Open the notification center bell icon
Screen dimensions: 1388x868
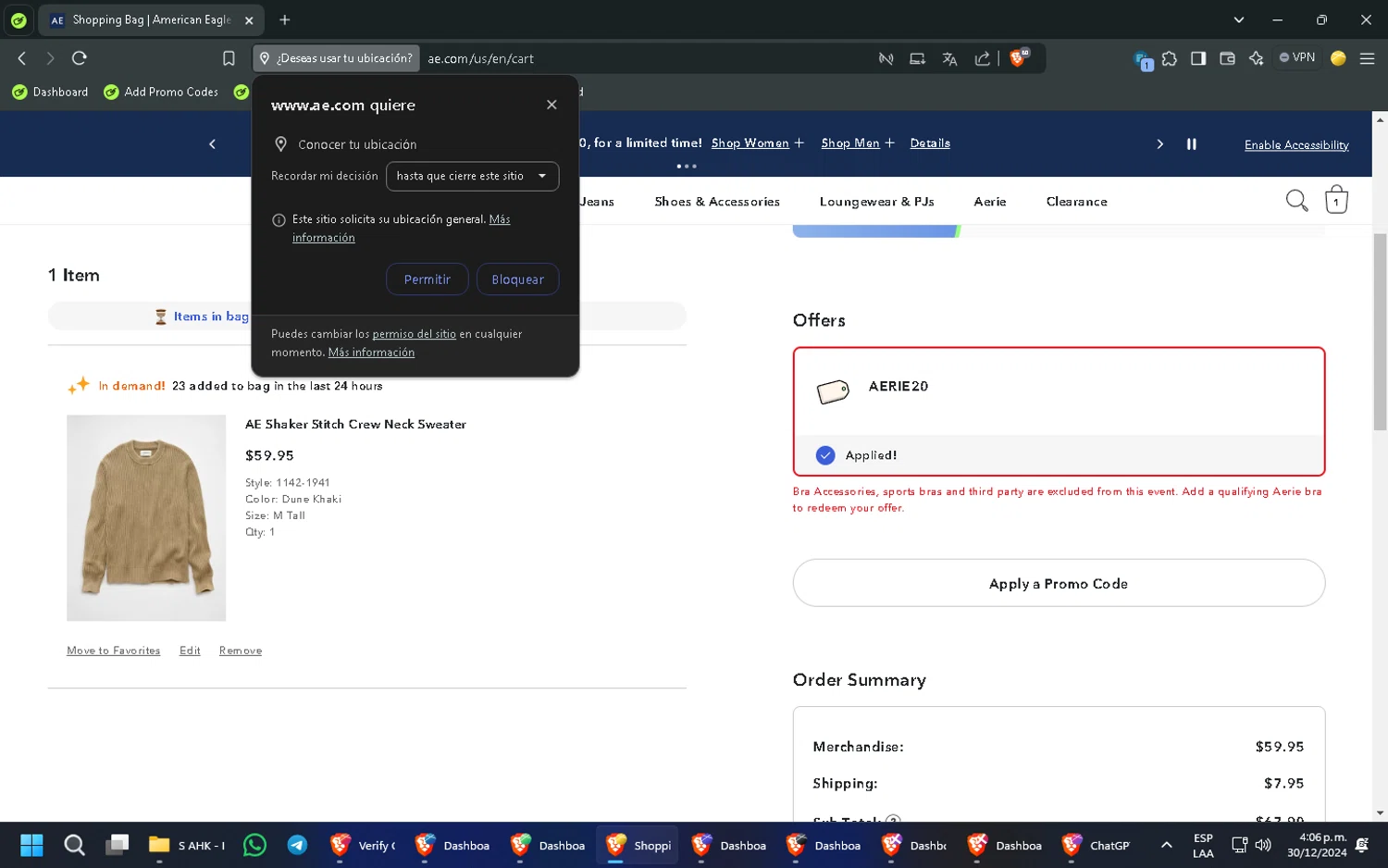tap(1362, 845)
